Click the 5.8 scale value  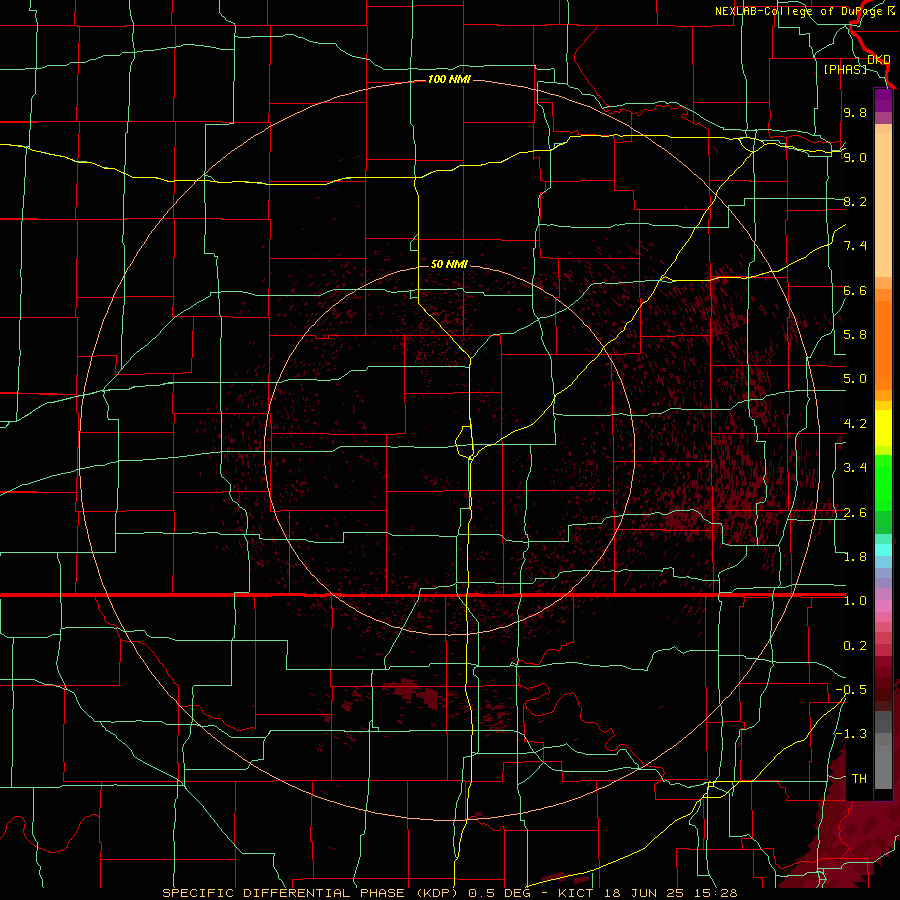(x=855, y=335)
